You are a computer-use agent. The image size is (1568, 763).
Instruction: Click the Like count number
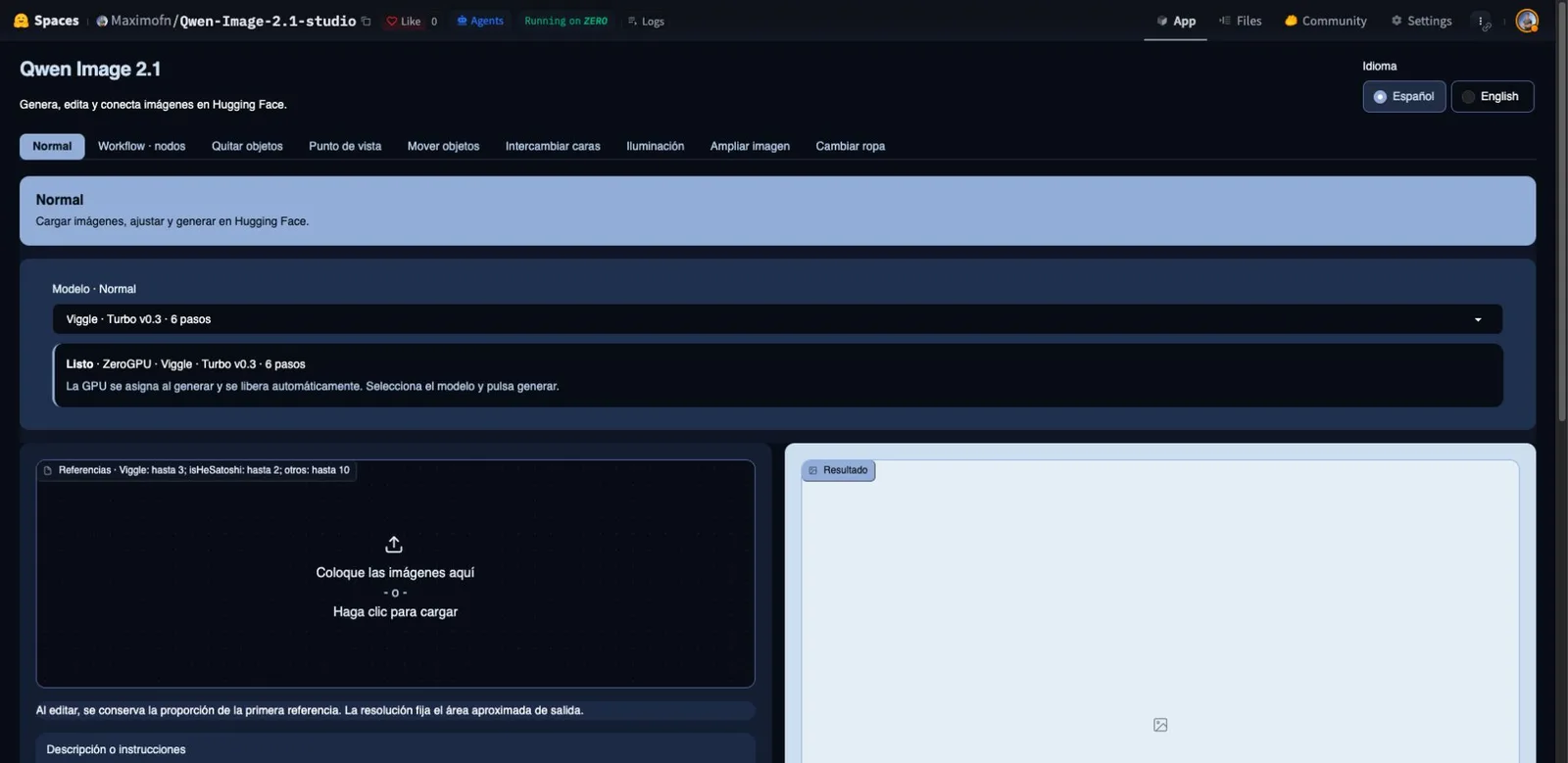(434, 22)
